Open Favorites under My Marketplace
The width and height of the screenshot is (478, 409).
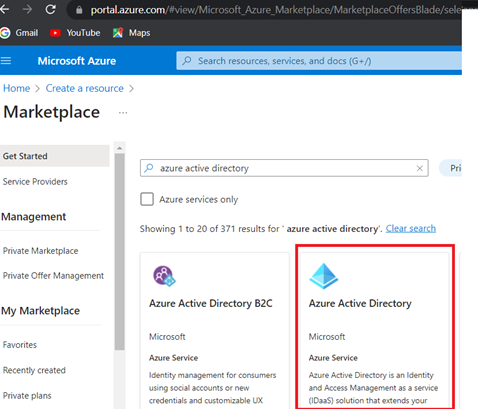[x=20, y=345]
